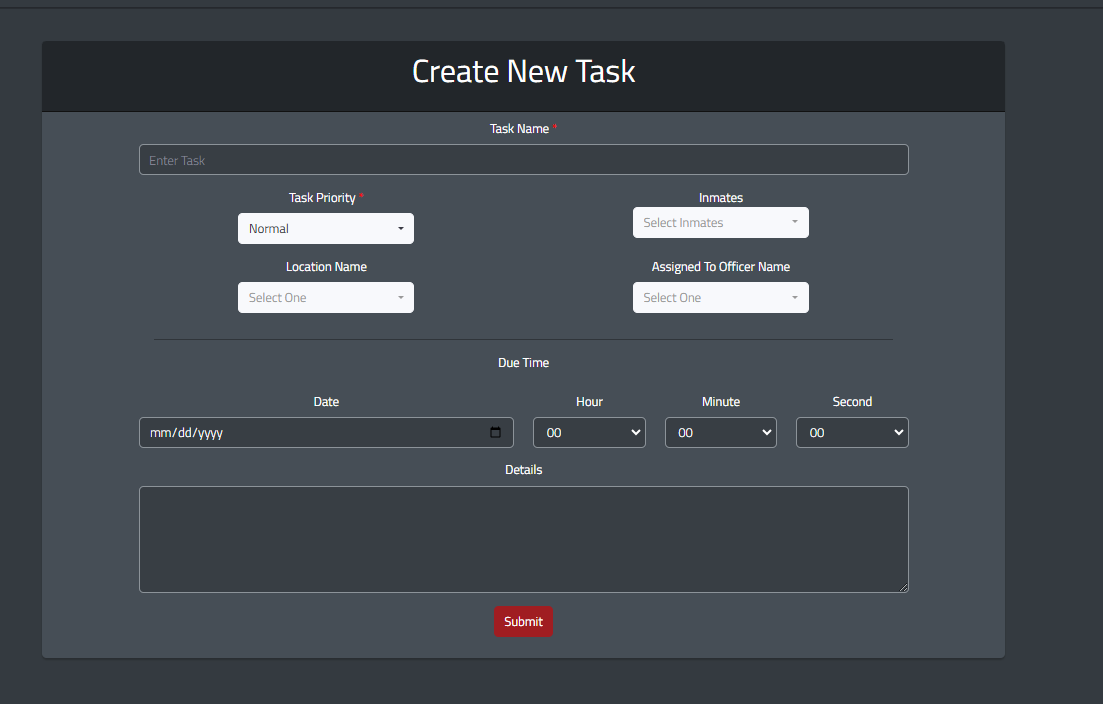Open the Hour selector arrow

pos(633,432)
